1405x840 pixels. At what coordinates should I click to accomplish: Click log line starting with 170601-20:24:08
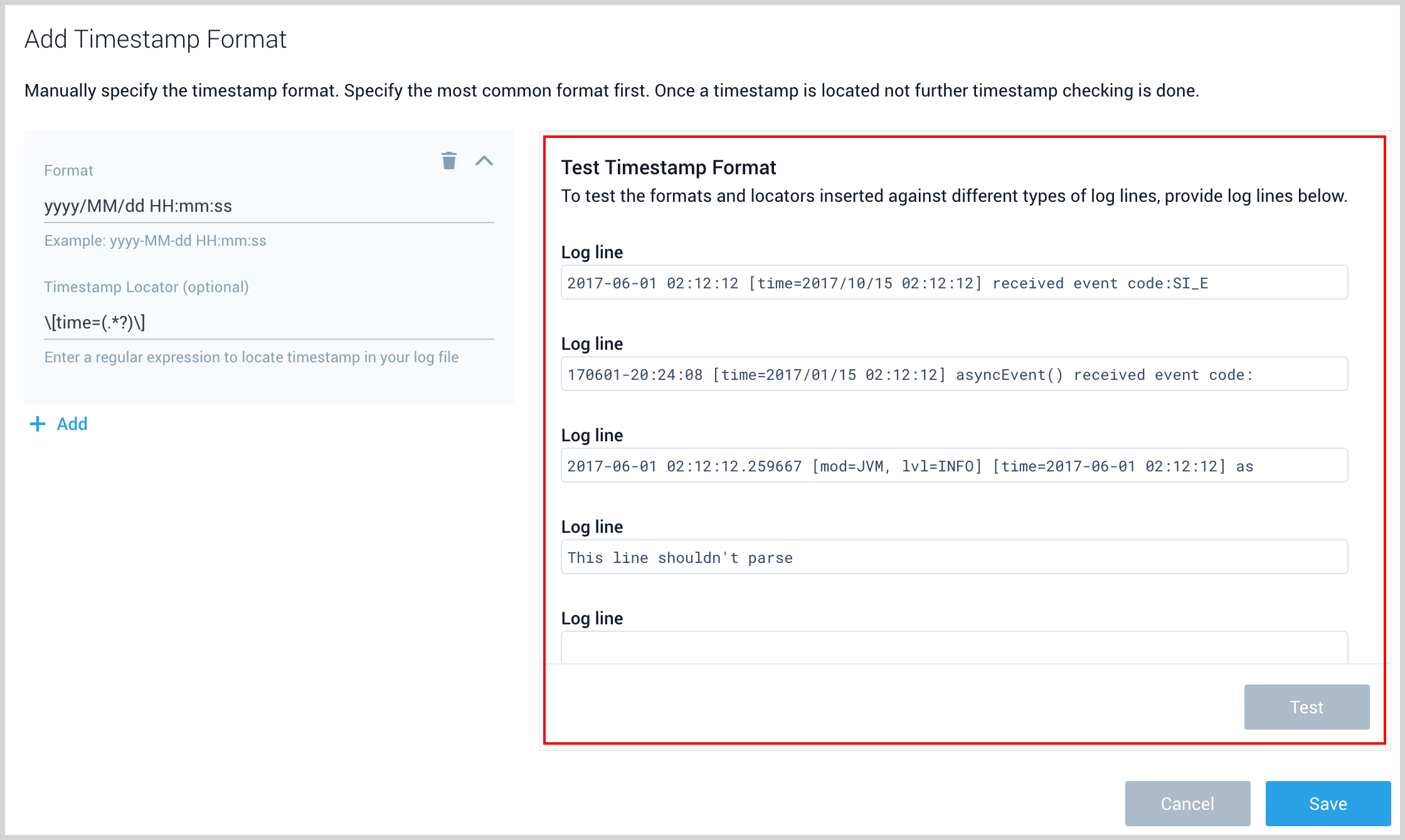tap(953, 374)
